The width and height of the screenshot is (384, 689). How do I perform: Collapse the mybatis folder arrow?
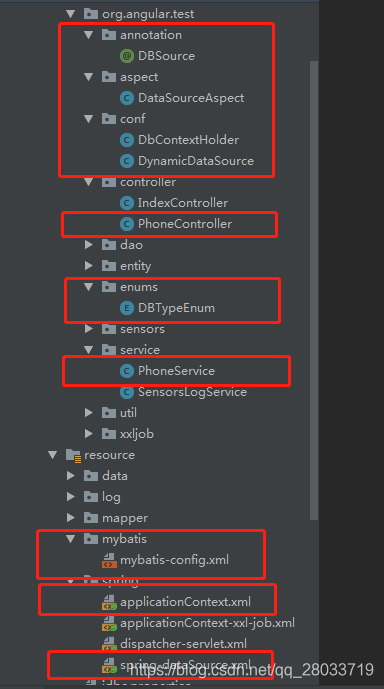point(70,539)
